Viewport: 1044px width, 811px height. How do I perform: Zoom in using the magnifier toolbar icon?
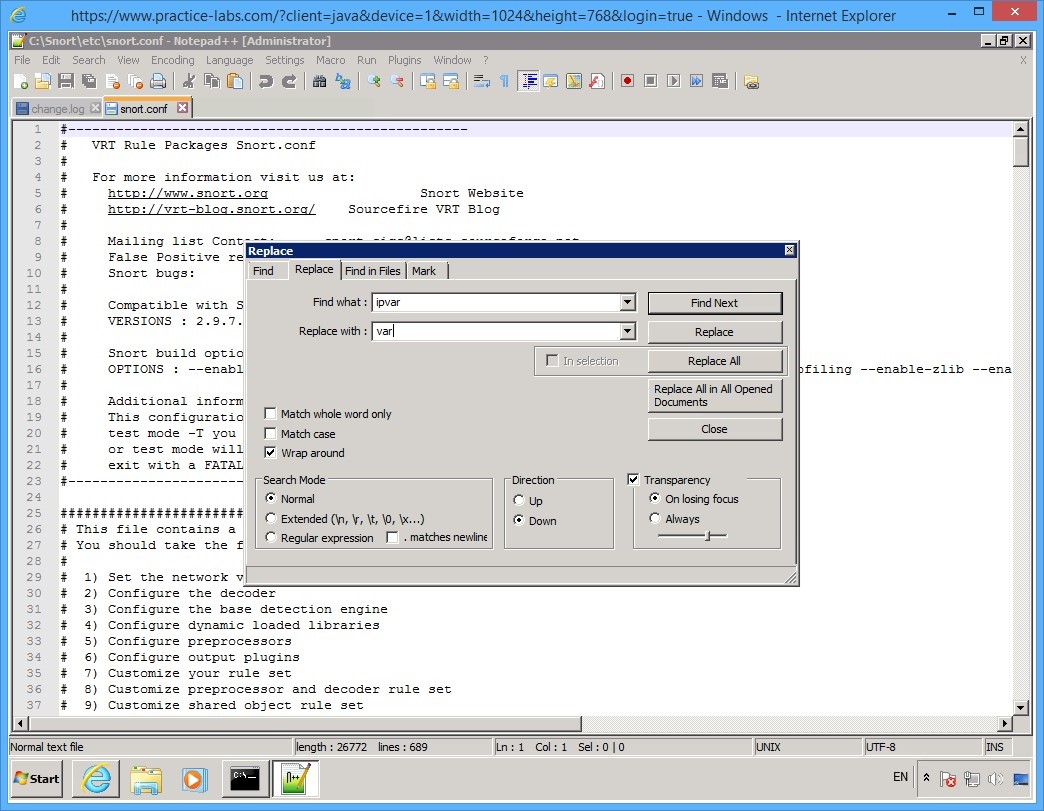coord(375,81)
